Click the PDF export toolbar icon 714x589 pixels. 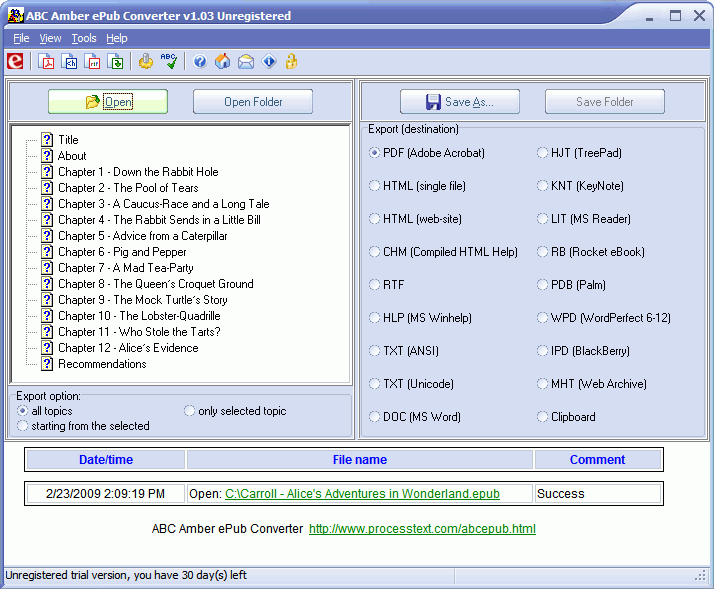(x=46, y=61)
